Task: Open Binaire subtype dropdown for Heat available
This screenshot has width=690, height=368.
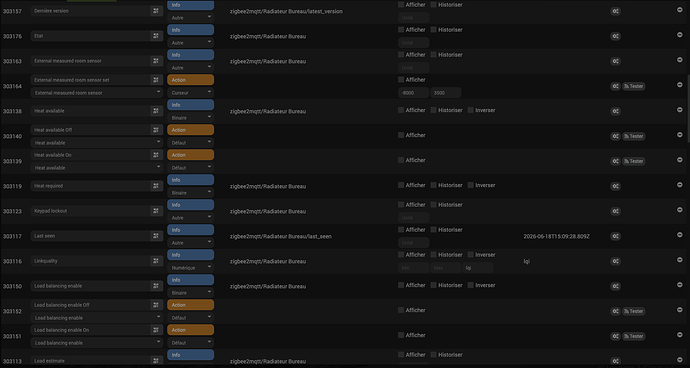Action: coord(191,118)
